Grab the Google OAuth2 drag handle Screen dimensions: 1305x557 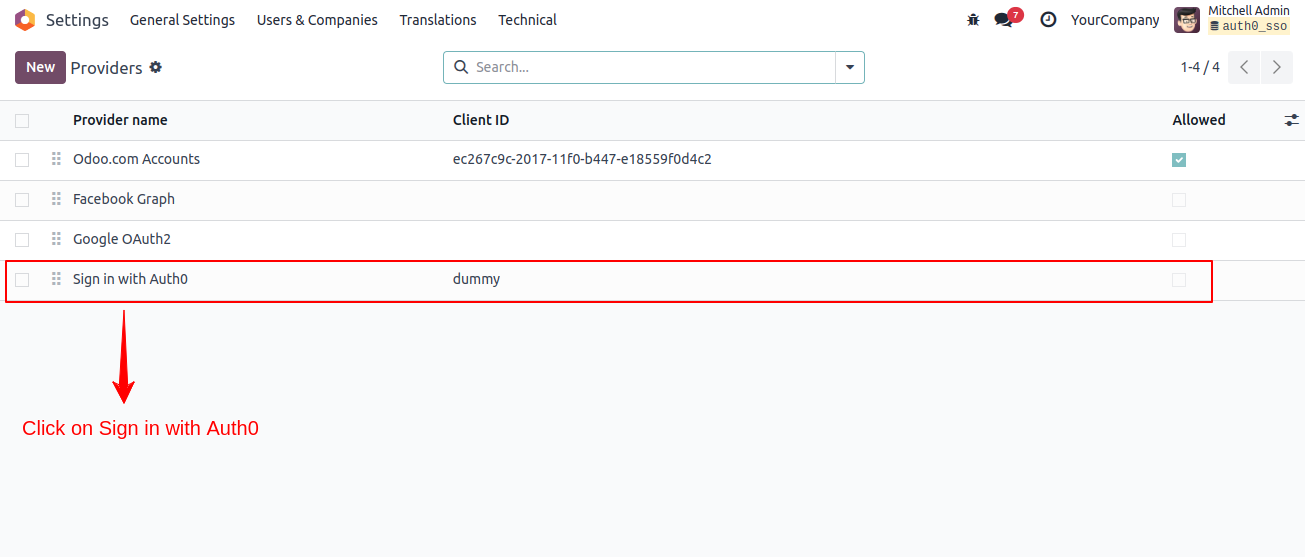56,240
